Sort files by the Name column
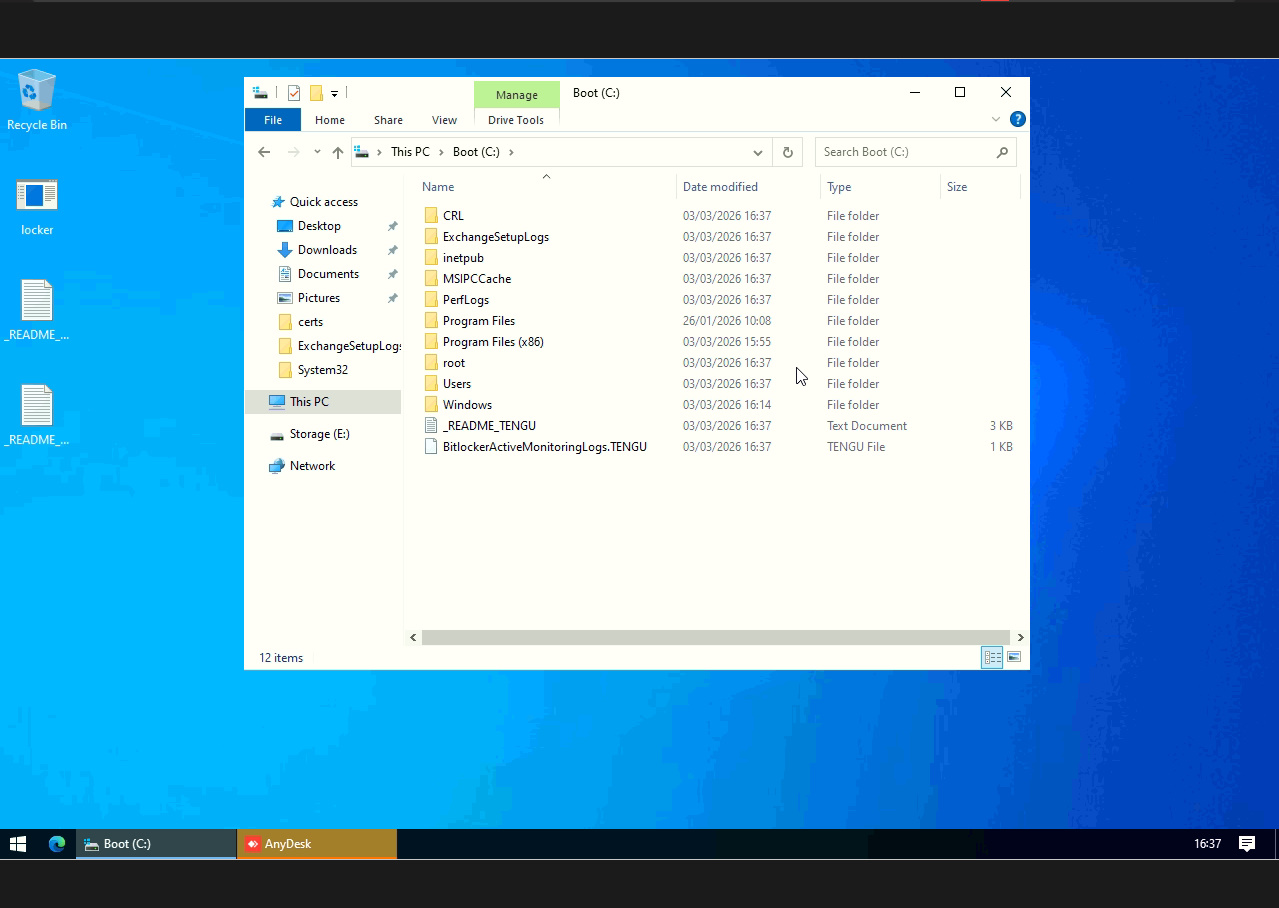Image resolution: width=1279 pixels, height=908 pixels. [x=438, y=187]
